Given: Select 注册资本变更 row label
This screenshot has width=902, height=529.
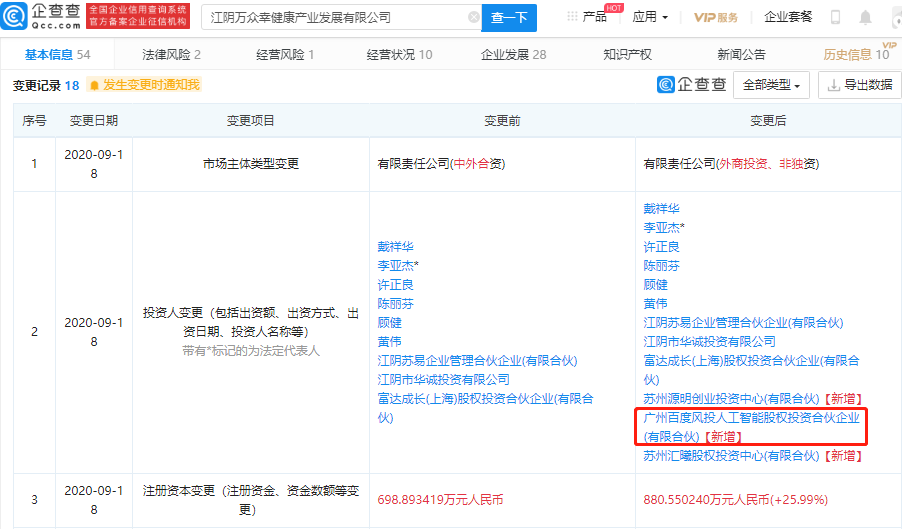Looking at the screenshot, I should pyautogui.click(x=251, y=500).
